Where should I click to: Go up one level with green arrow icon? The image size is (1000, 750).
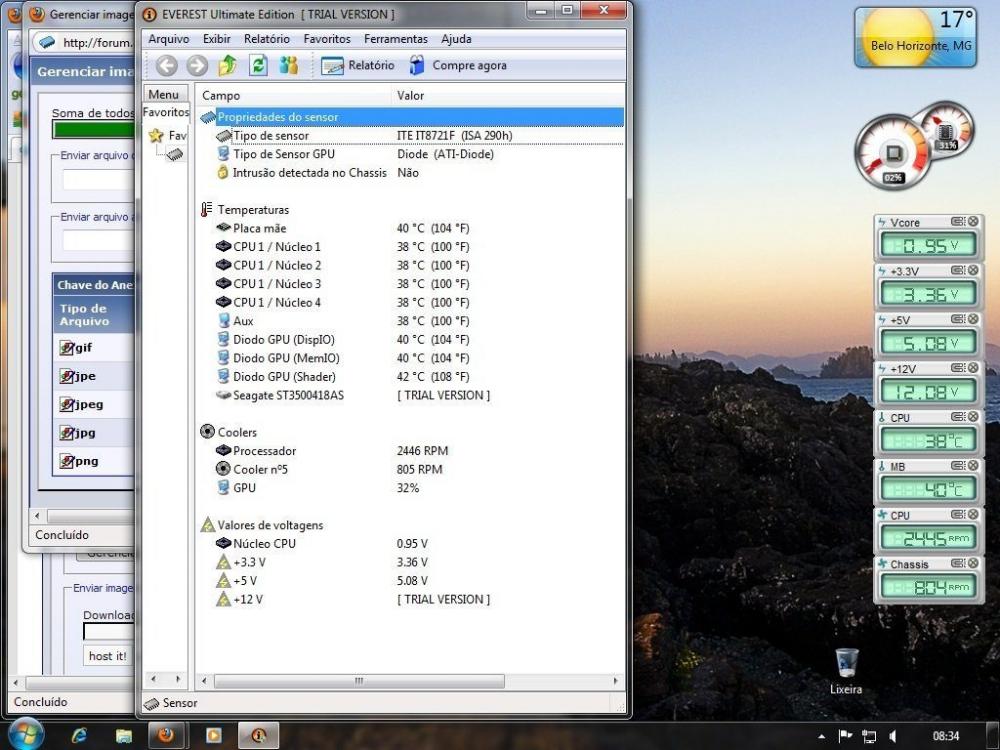click(228, 66)
